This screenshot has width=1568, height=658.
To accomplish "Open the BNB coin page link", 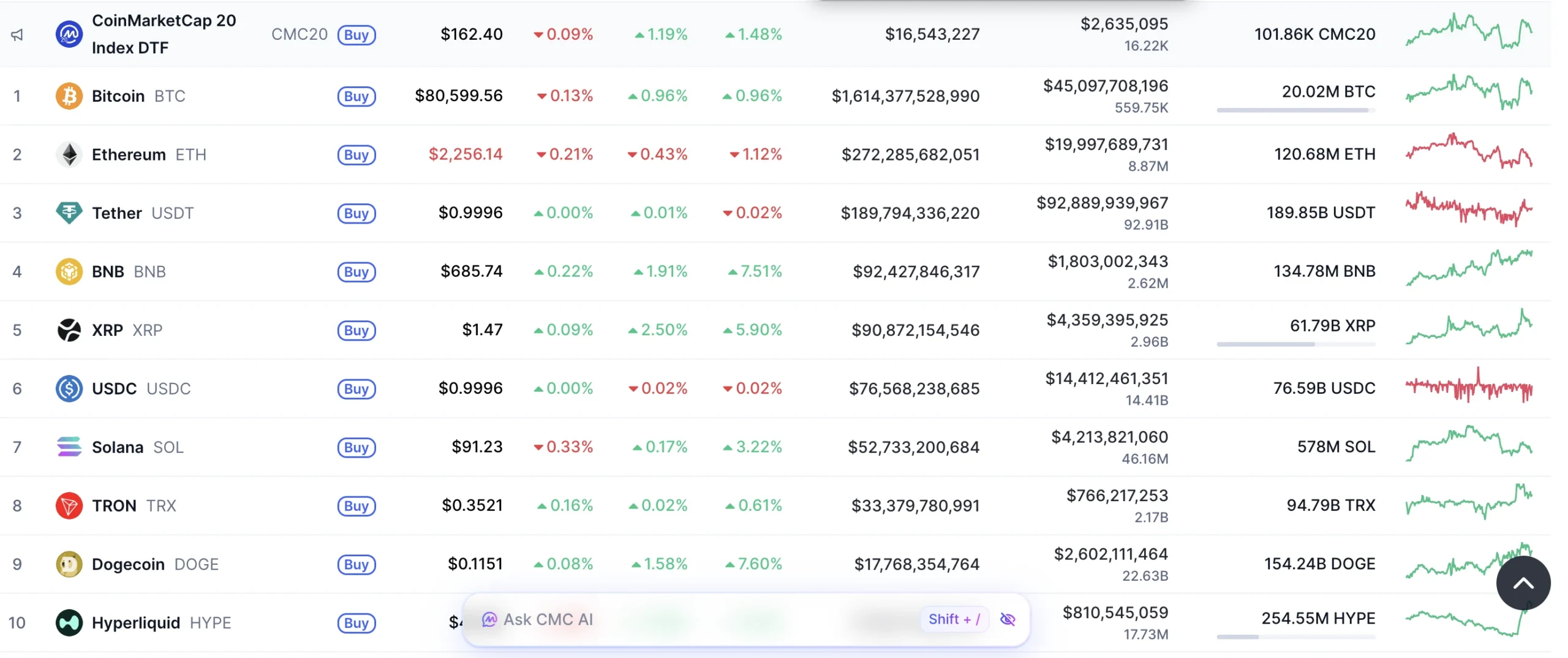I will [x=129, y=271].
